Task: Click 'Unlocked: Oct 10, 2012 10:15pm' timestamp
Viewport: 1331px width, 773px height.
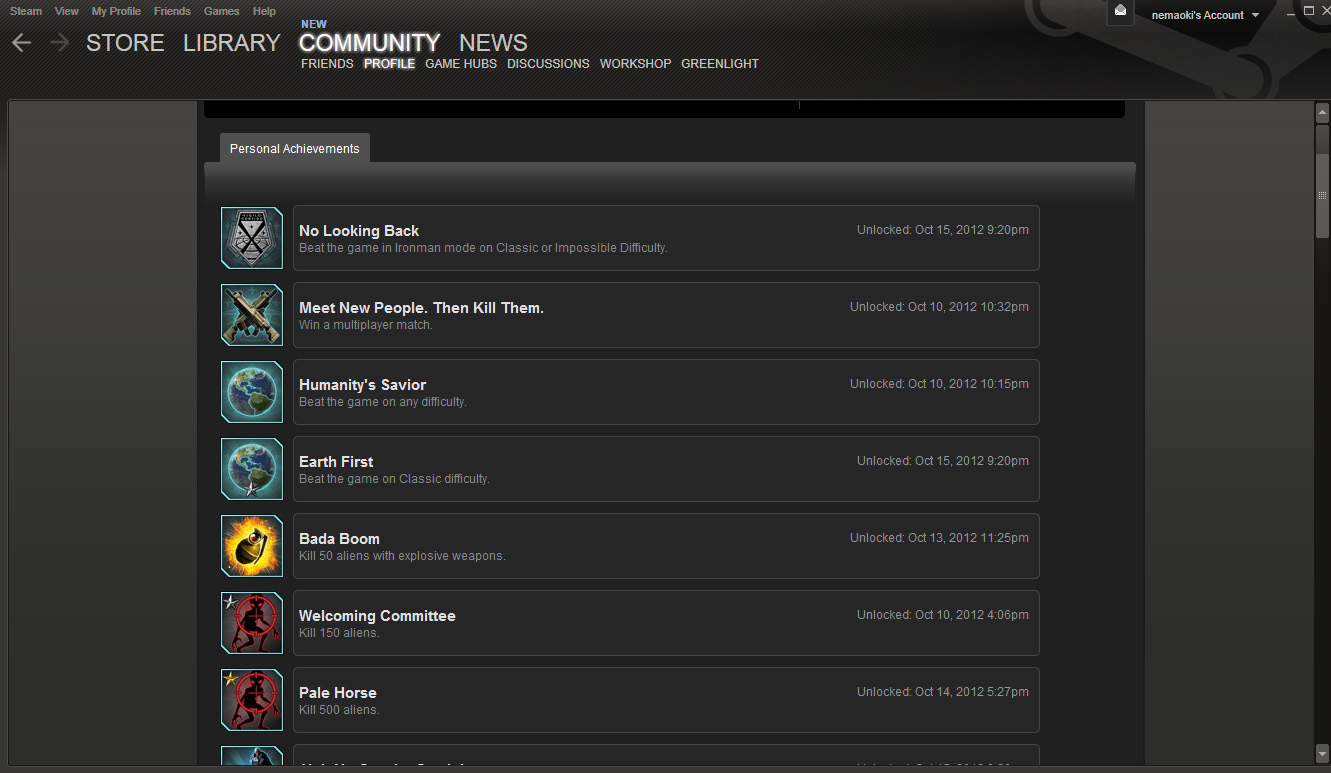Action: (939, 384)
